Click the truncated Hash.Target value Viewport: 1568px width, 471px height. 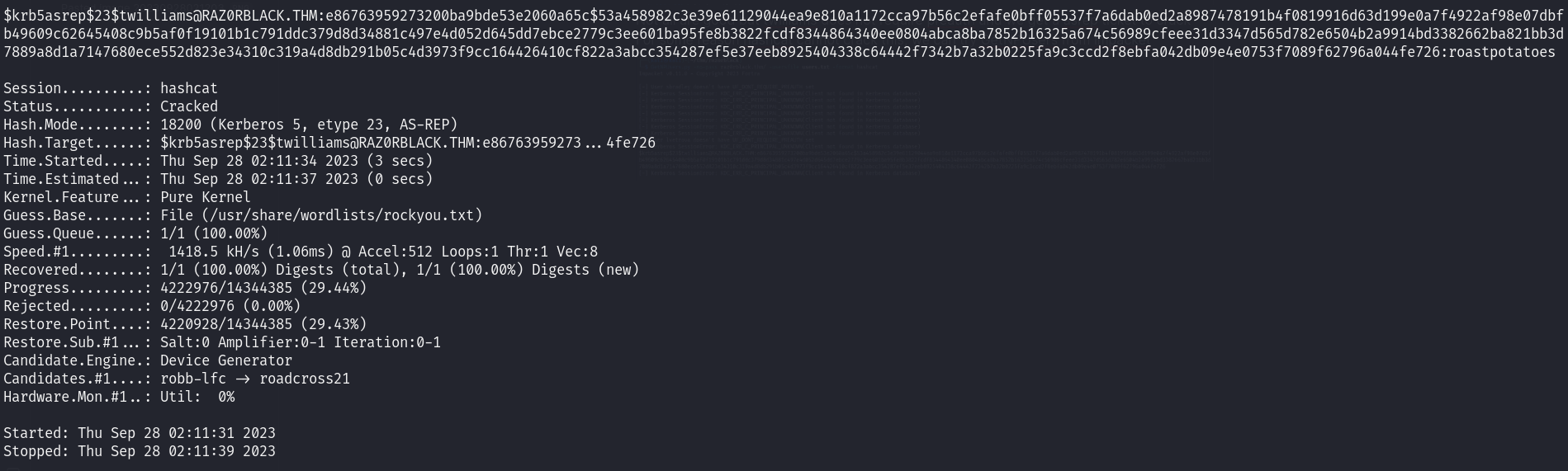[407, 143]
